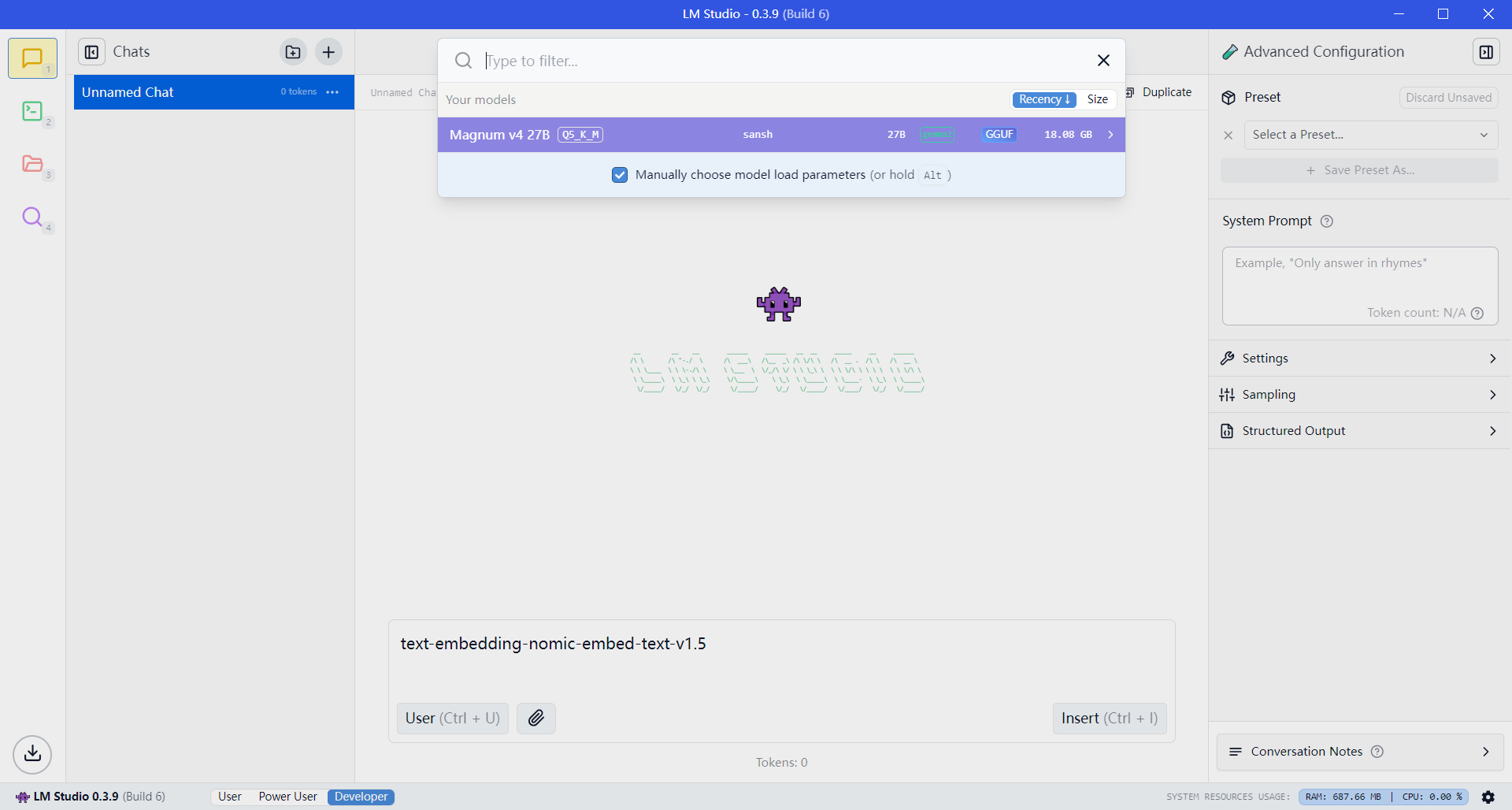Expand Magnum v4 27B row chevron
This screenshot has width=1512, height=810.
pyautogui.click(x=1110, y=135)
